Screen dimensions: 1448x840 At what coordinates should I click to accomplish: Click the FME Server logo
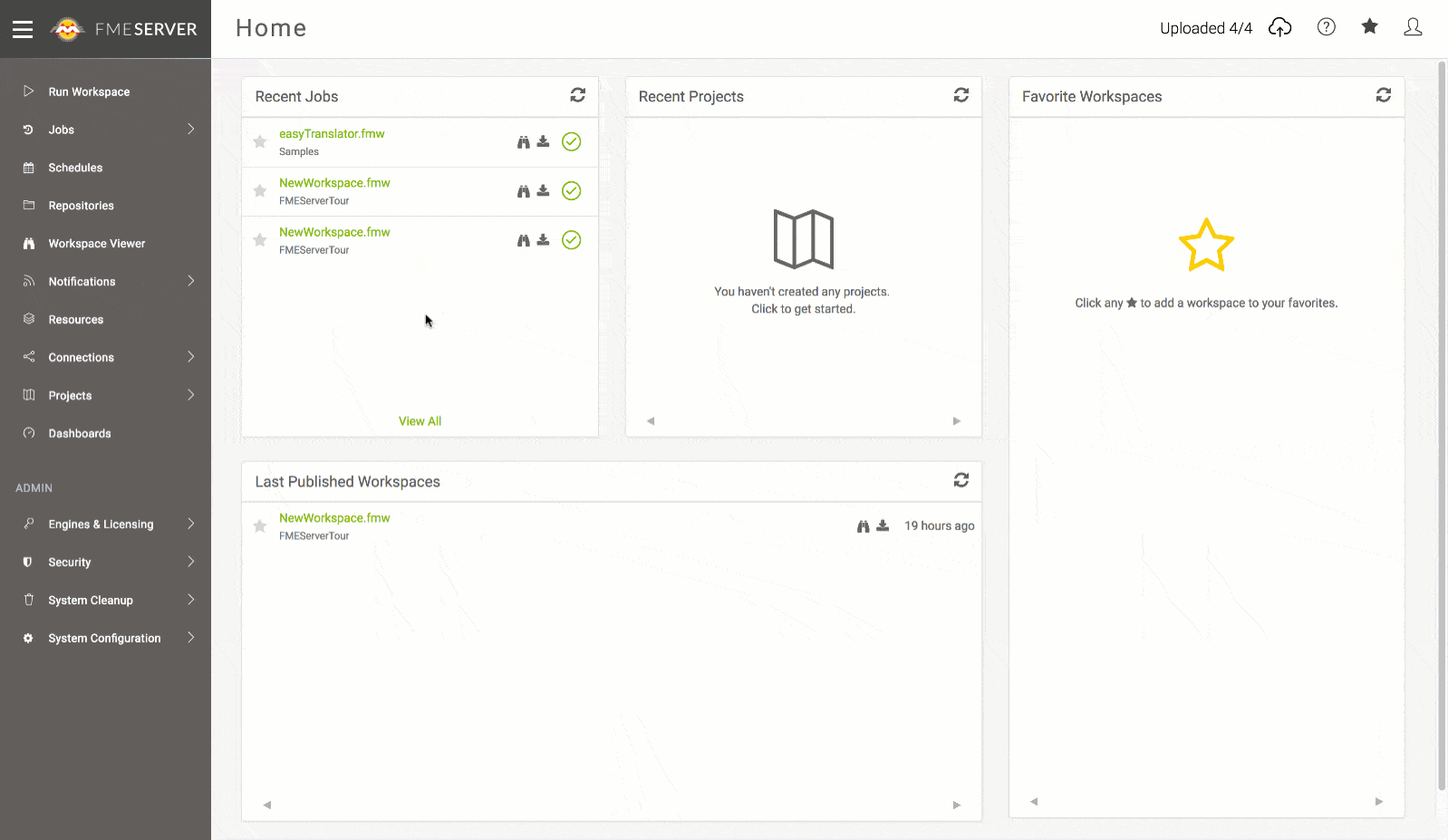tap(123, 29)
